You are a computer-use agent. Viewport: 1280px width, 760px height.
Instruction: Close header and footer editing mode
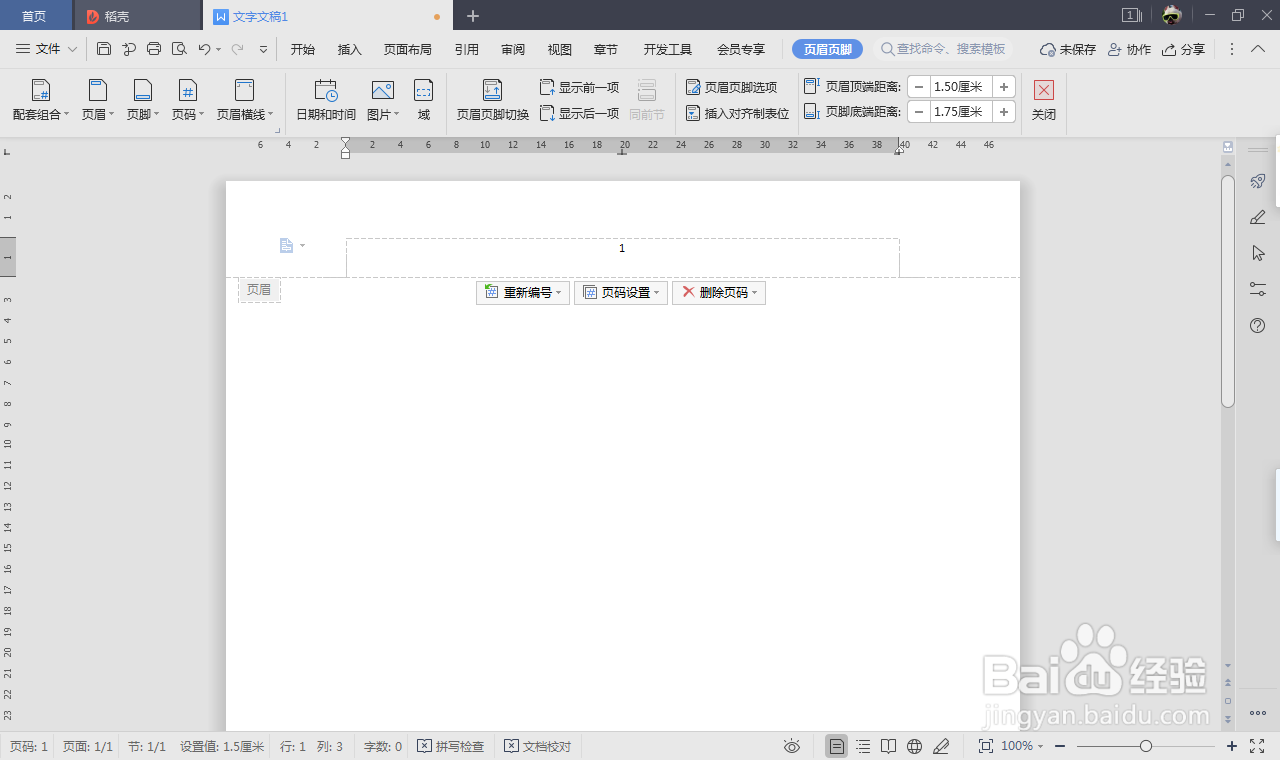click(1043, 100)
